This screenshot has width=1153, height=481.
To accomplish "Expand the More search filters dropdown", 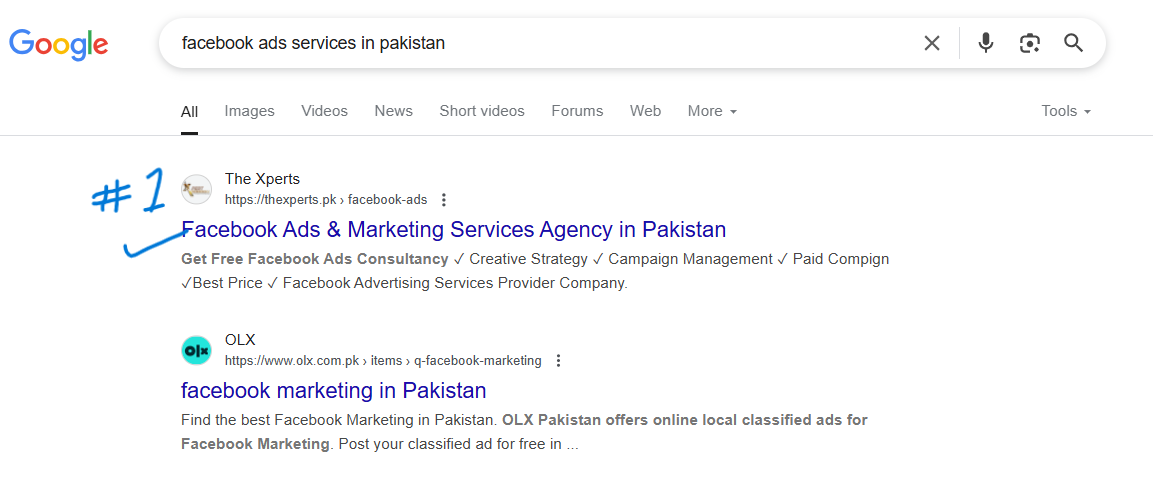I will (x=712, y=111).
